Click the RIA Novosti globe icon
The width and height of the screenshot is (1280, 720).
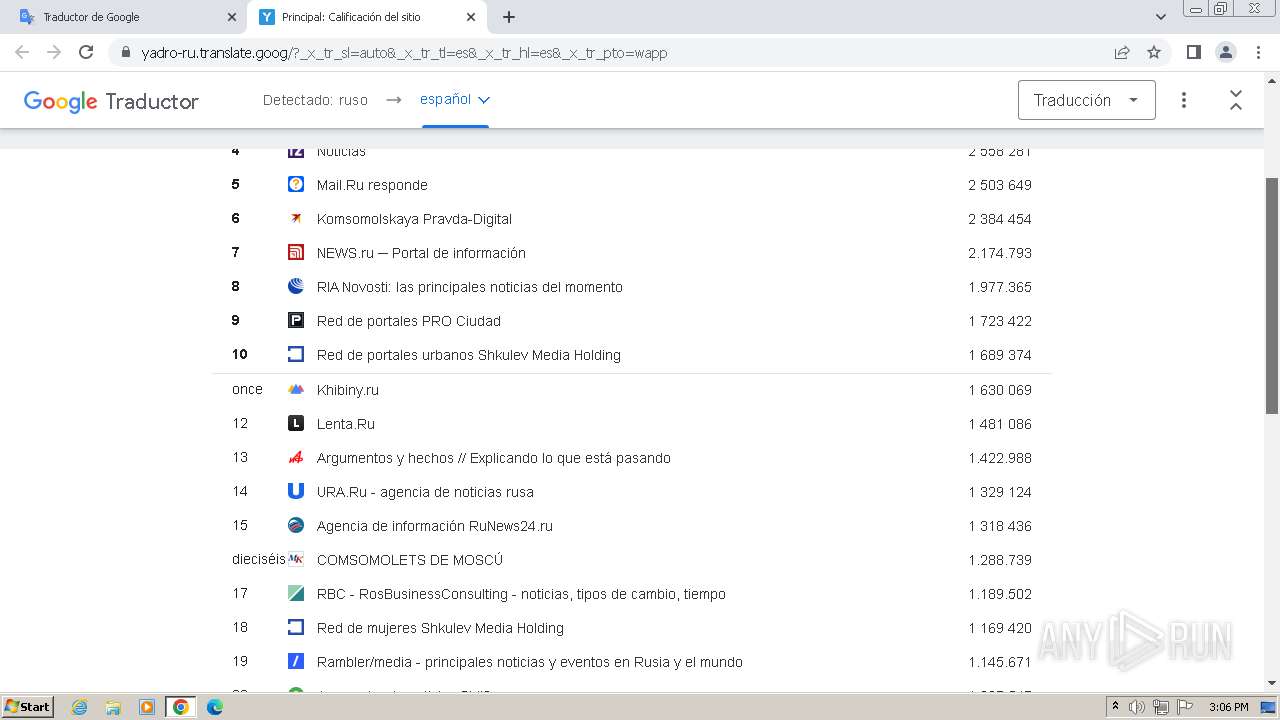(296, 286)
